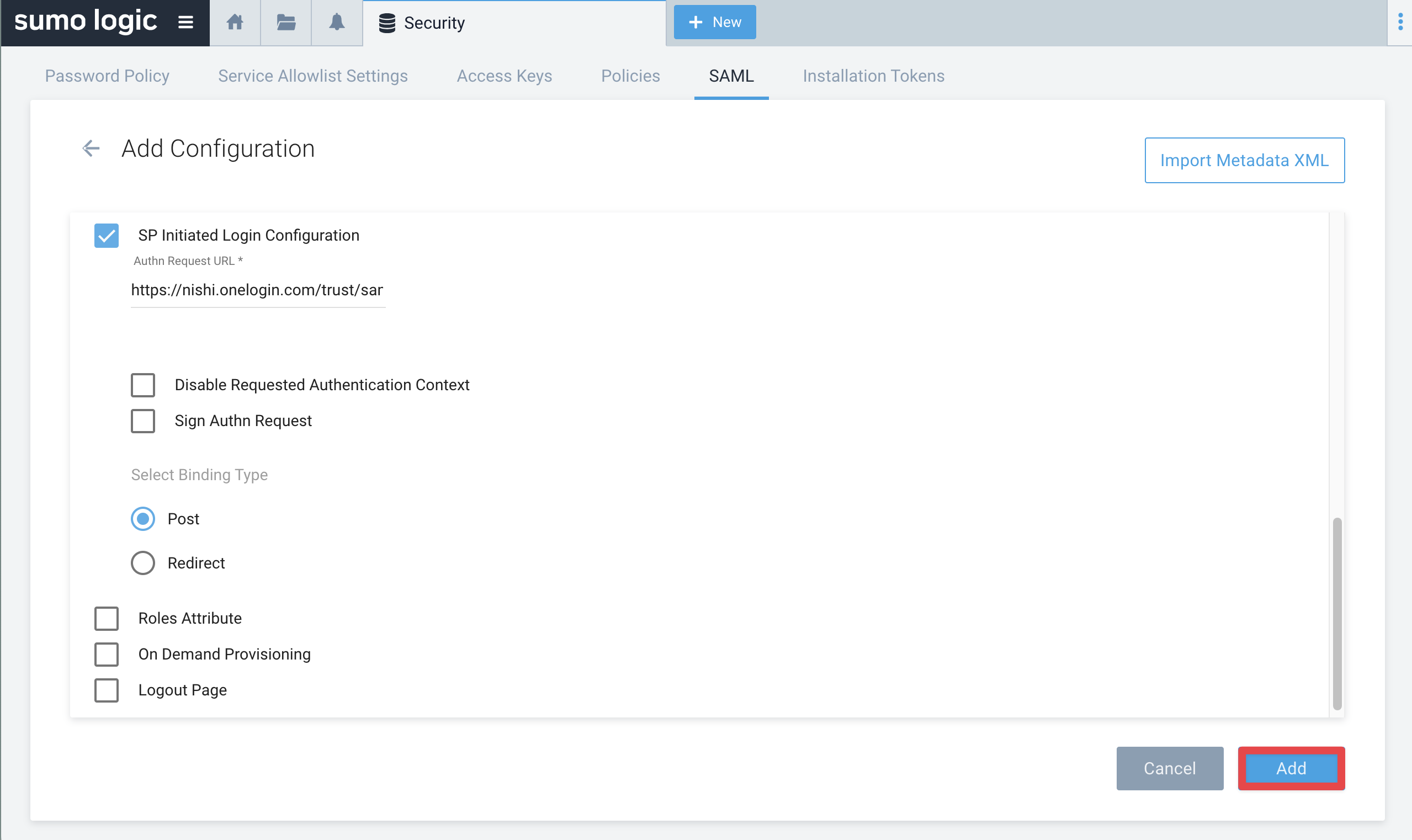Click the vertical dots options menu
Viewport: 1412px width, 840px height.
point(1400,22)
